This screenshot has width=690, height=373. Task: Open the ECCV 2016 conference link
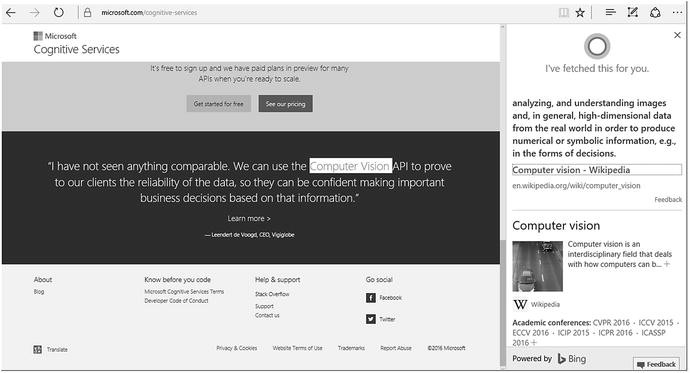pyautogui.click(x=531, y=333)
